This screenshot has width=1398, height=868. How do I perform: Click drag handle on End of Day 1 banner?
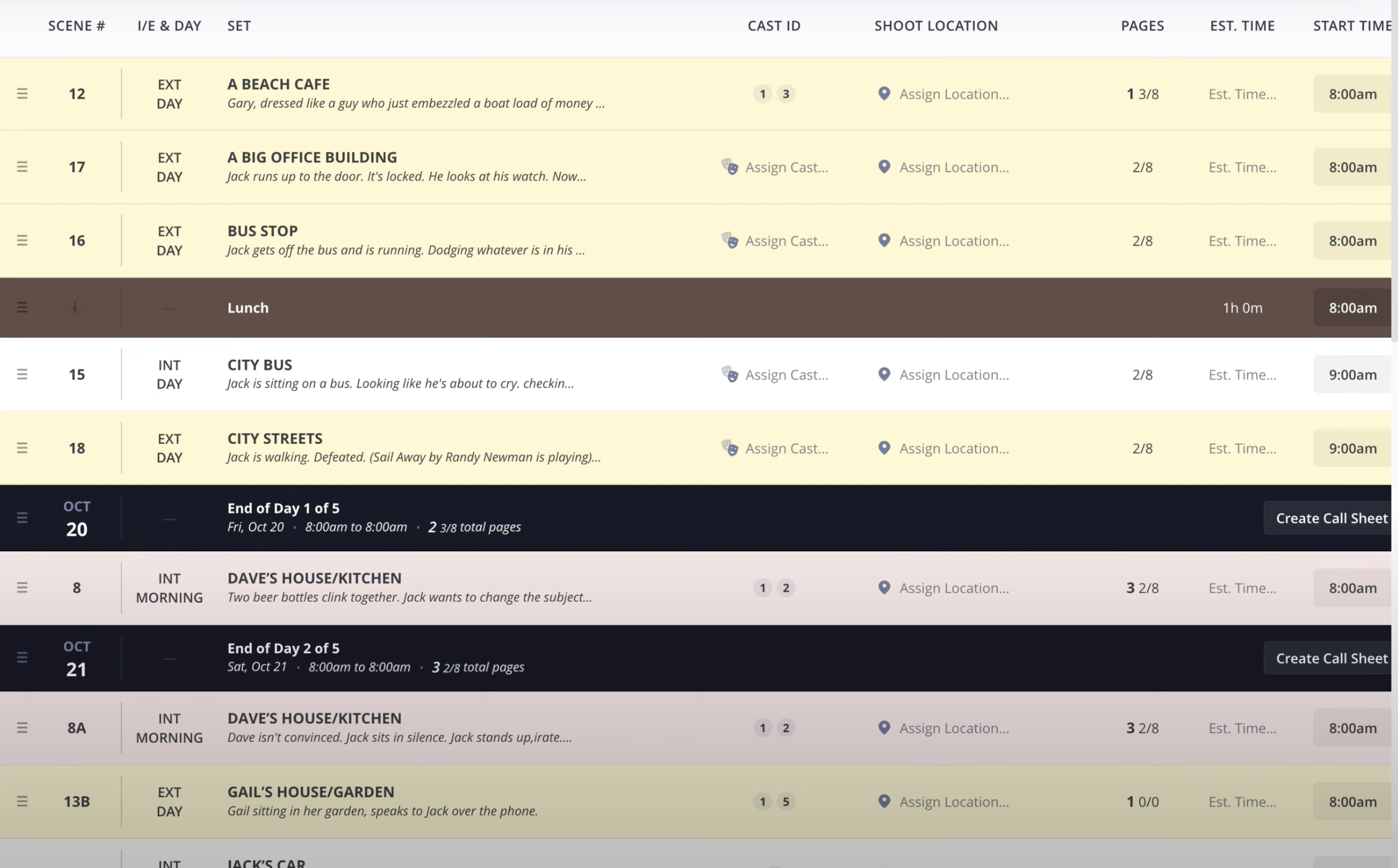coord(22,518)
